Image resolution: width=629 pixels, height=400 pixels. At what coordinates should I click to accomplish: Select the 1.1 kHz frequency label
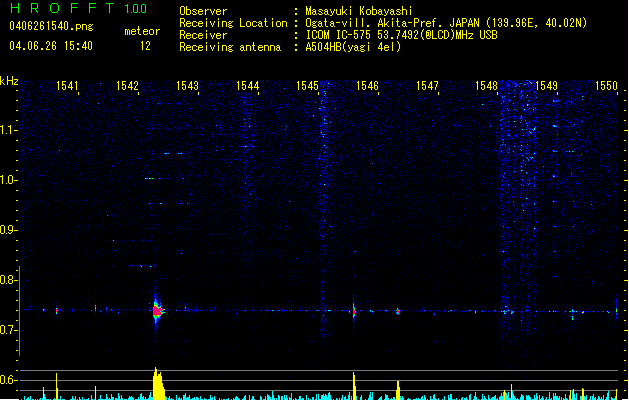pos(9,130)
